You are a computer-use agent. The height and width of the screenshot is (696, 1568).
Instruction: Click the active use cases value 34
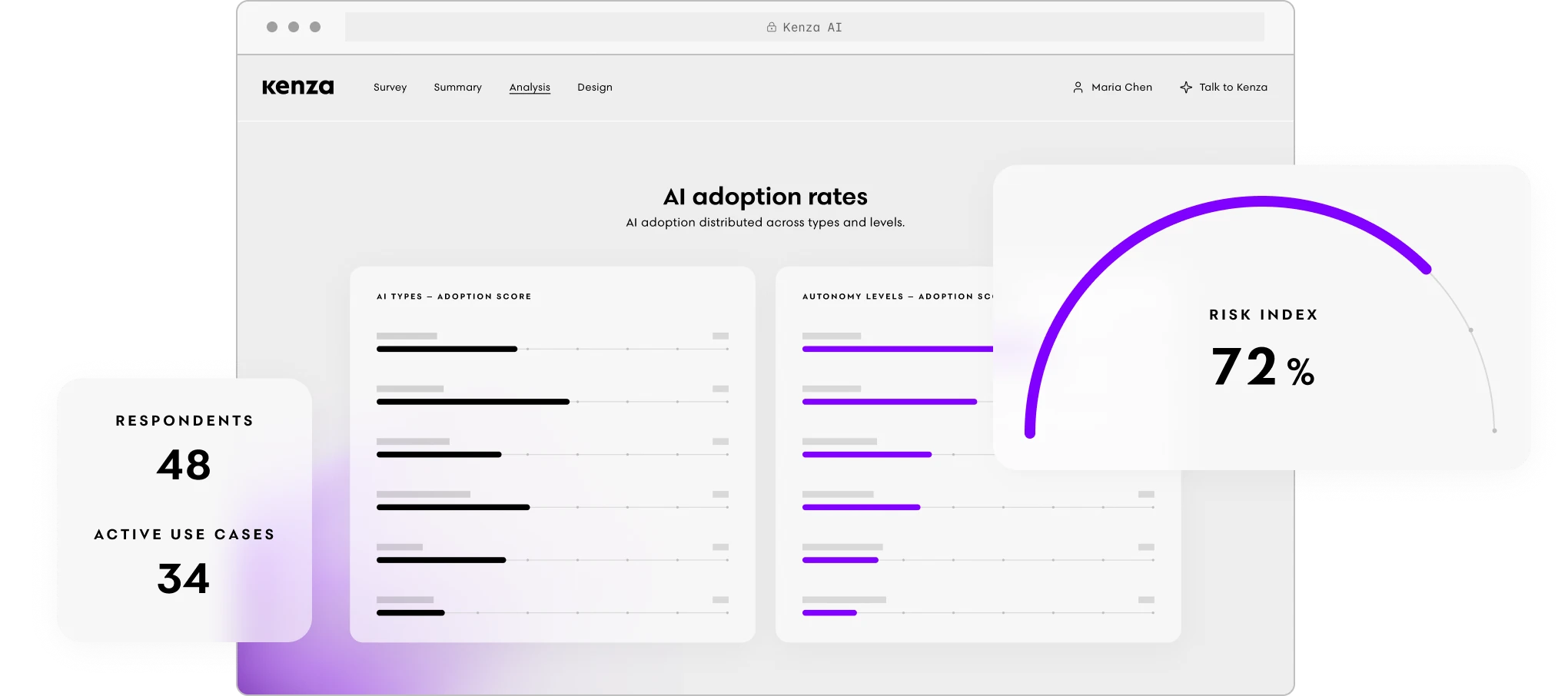tap(183, 578)
